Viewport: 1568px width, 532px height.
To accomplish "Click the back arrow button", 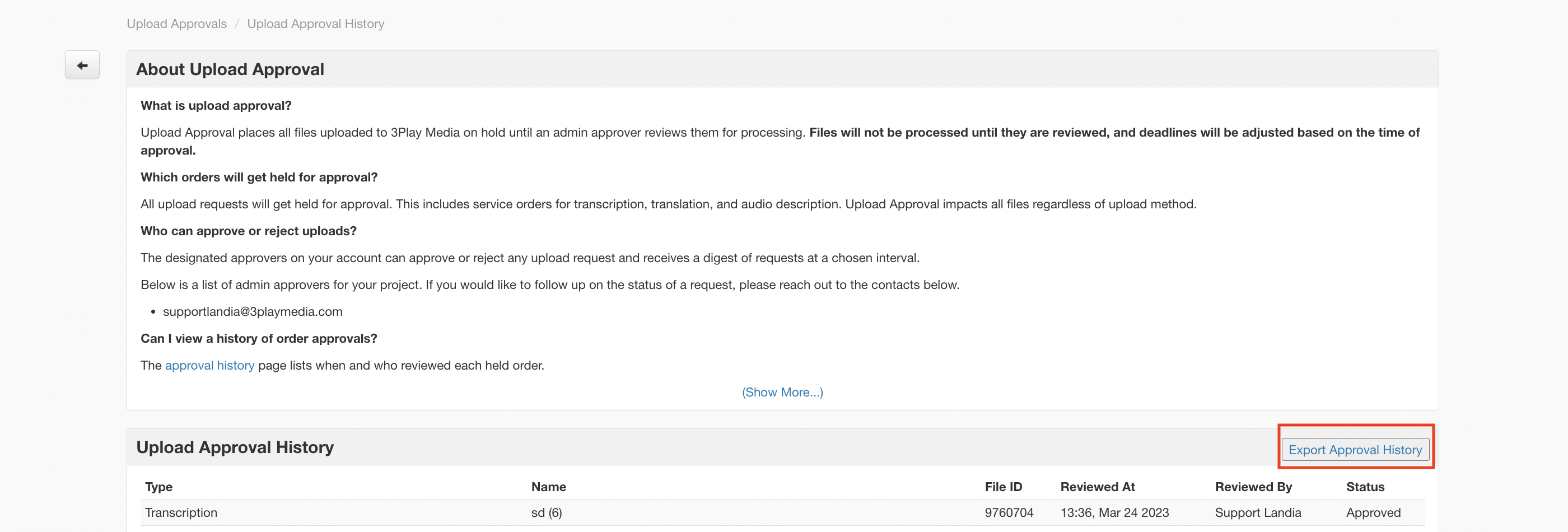I will tap(82, 65).
